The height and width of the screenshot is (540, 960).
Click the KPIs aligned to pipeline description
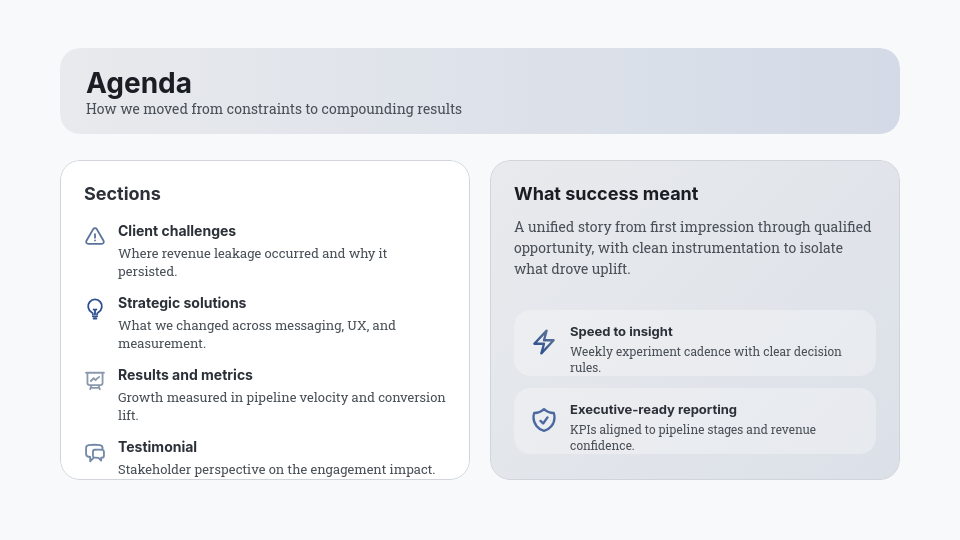point(692,437)
